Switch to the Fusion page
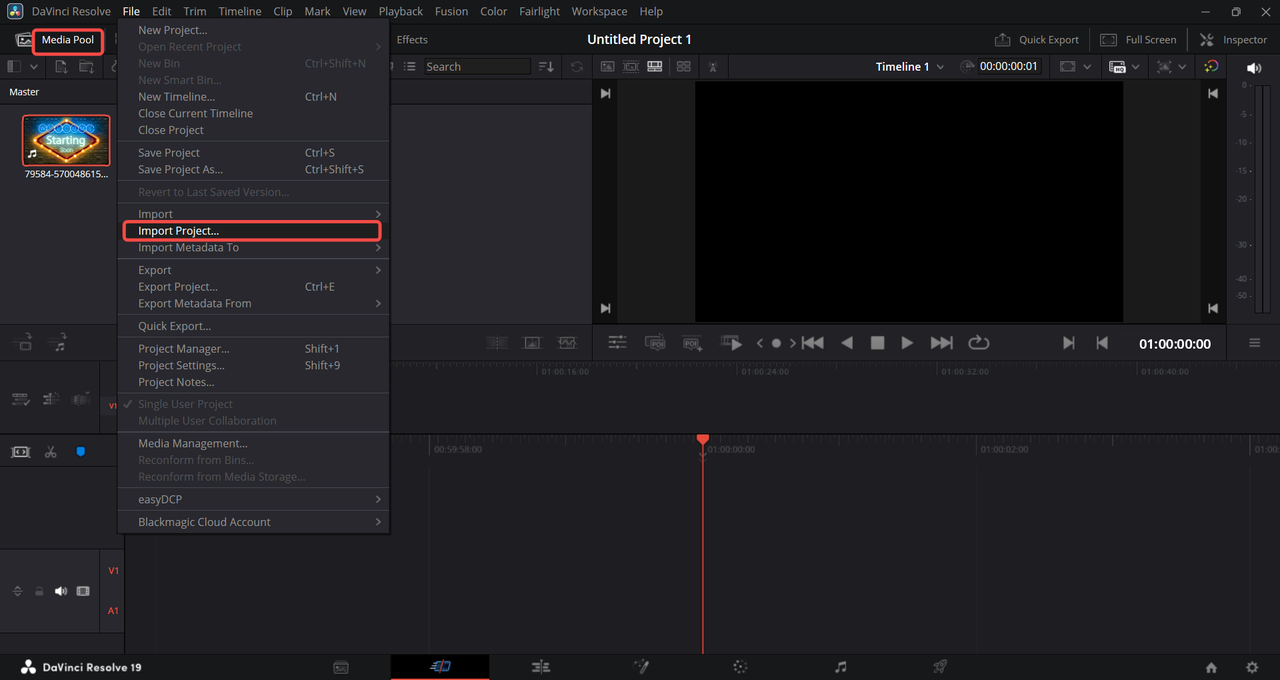Viewport: 1280px width, 680px height. click(x=641, y=667)
